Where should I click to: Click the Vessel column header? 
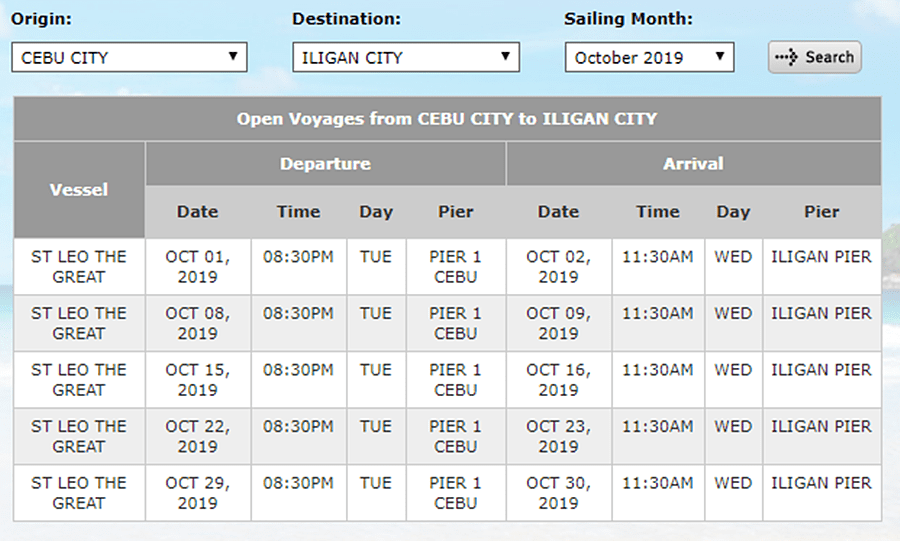coord(79,189)
